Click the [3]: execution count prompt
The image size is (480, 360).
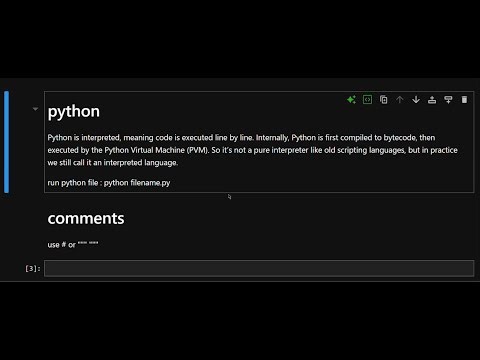[33, 268]
